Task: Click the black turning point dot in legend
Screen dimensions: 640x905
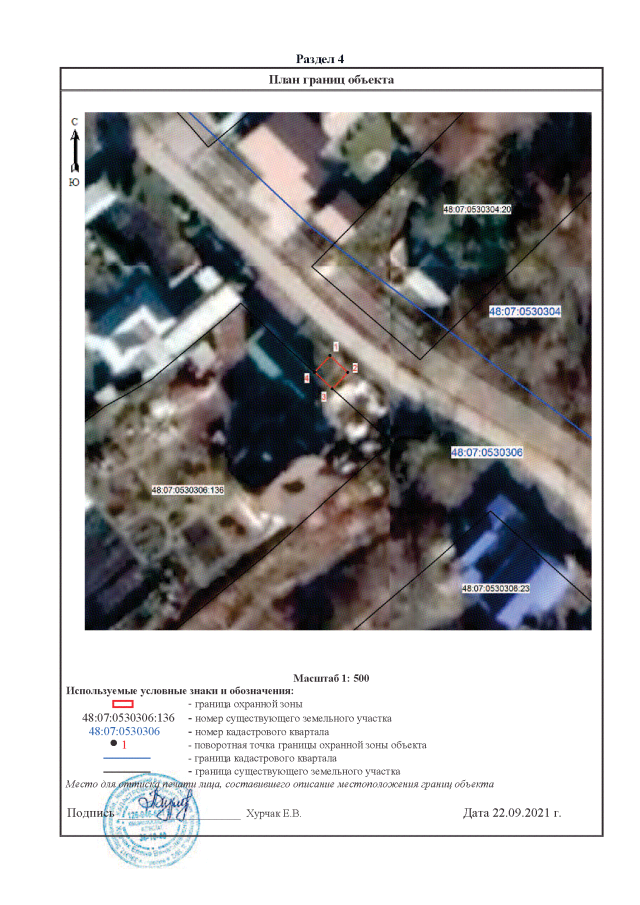Action: click(x=114, y=744)
